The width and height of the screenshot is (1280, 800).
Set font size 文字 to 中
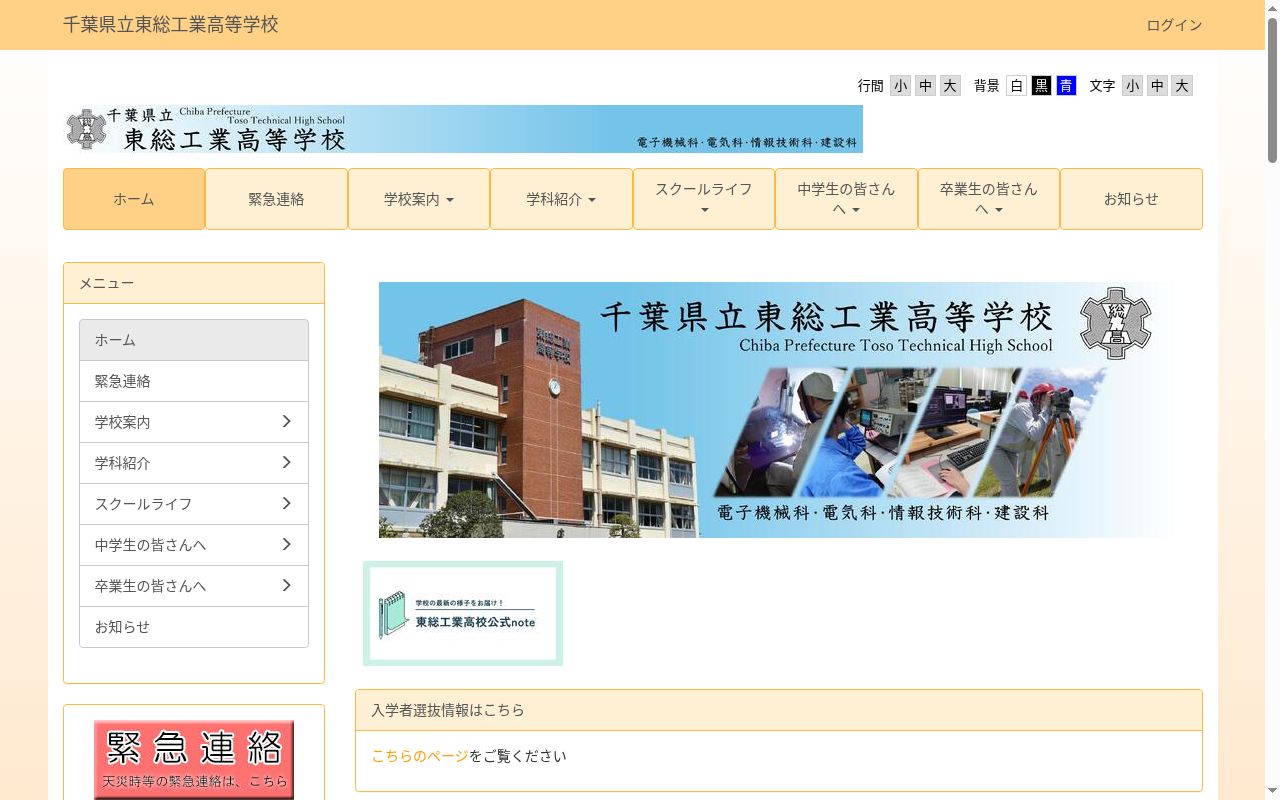pos(1158,86)
